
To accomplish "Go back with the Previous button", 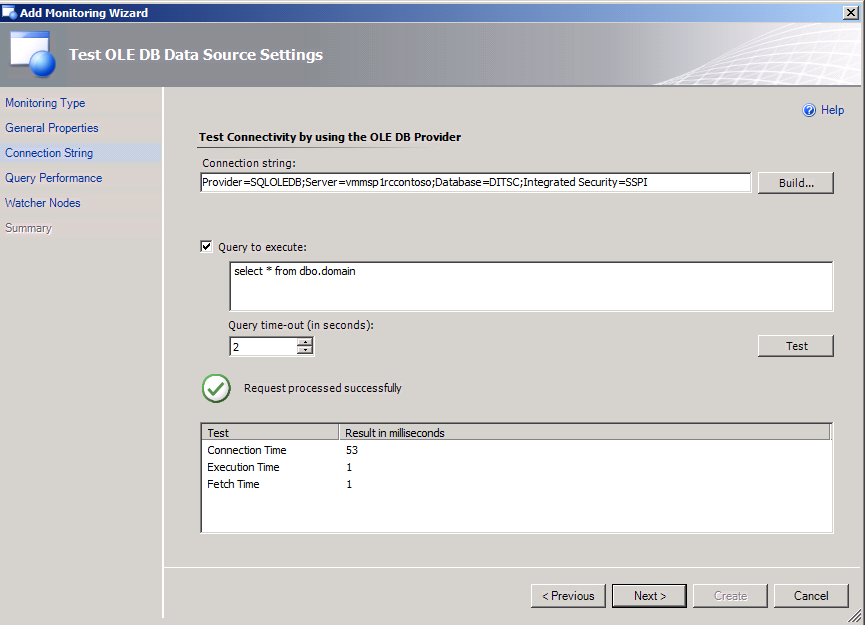I will pyautogui.click(x=568, y=596).
